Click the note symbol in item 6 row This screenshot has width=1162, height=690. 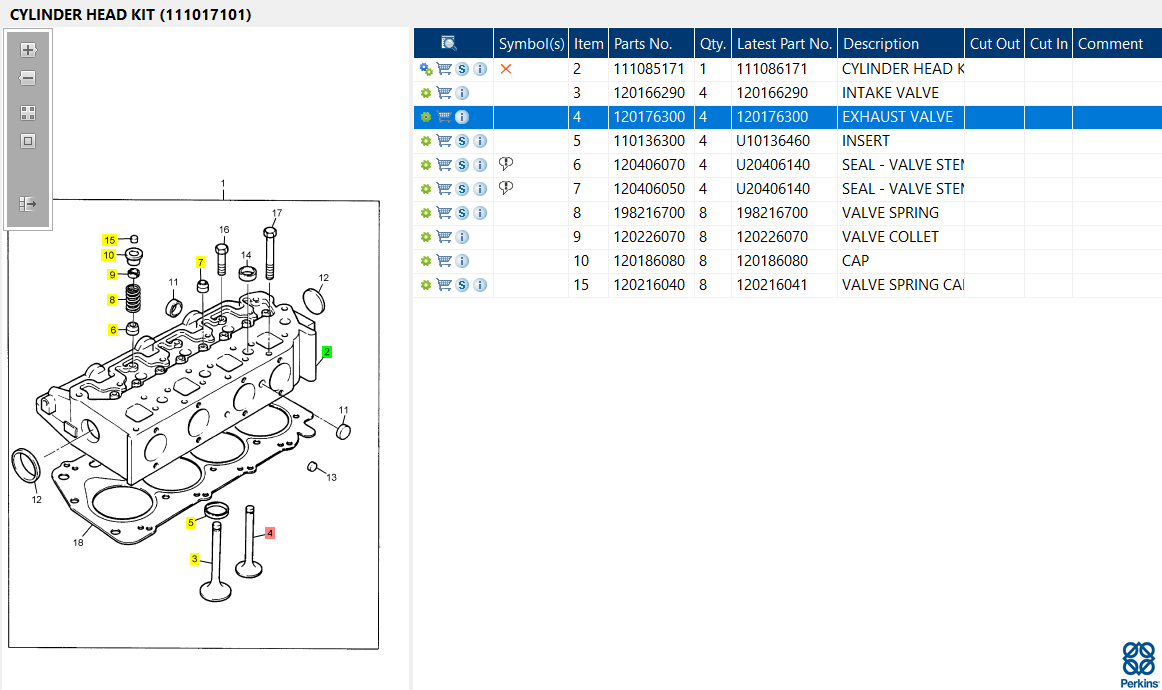(506, 164)
